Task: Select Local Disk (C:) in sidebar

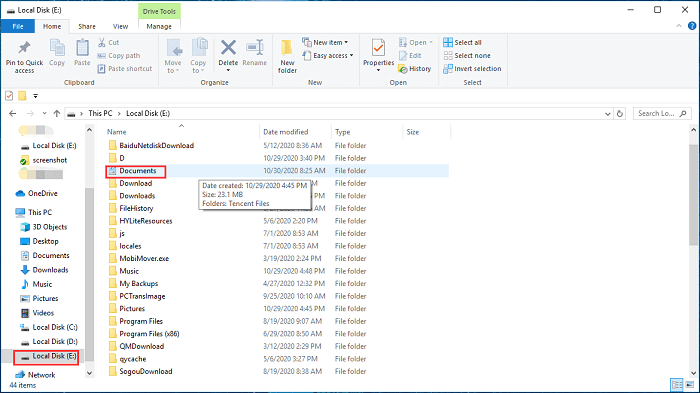Action: pyautogui.click(x=49, y=327)
